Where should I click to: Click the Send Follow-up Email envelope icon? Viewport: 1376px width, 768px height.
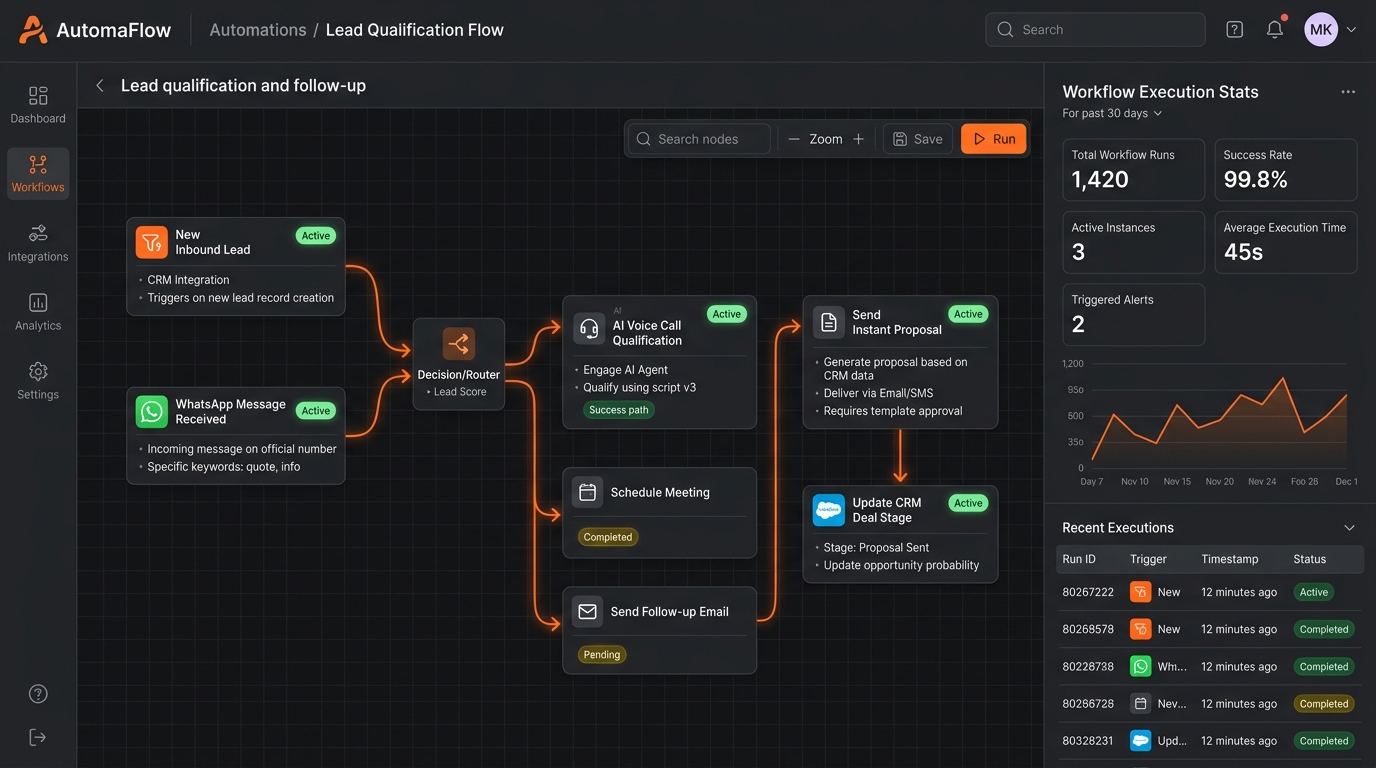(x=588, y=611)
